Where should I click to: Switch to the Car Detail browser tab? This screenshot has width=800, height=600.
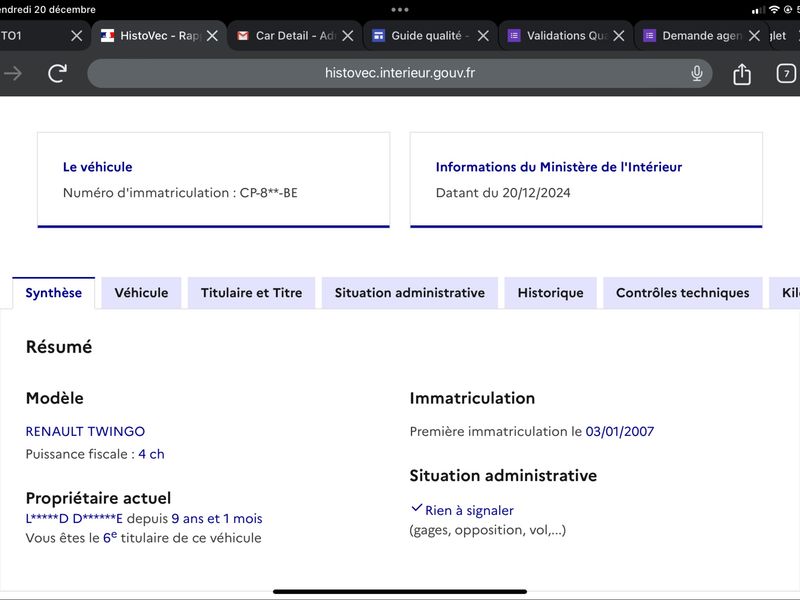point(295,36)
